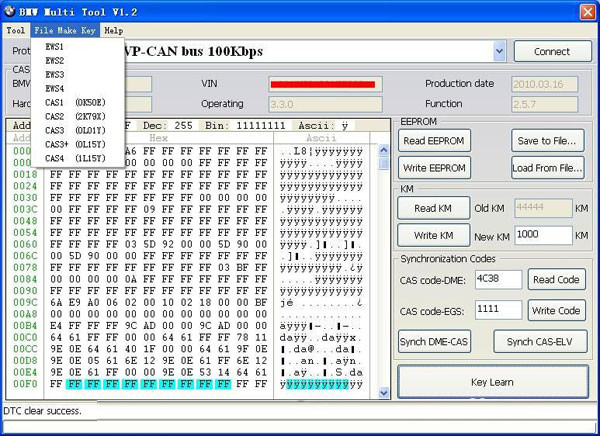Click the New KM input field
600x436 pixels.
[x=543, y=235]
